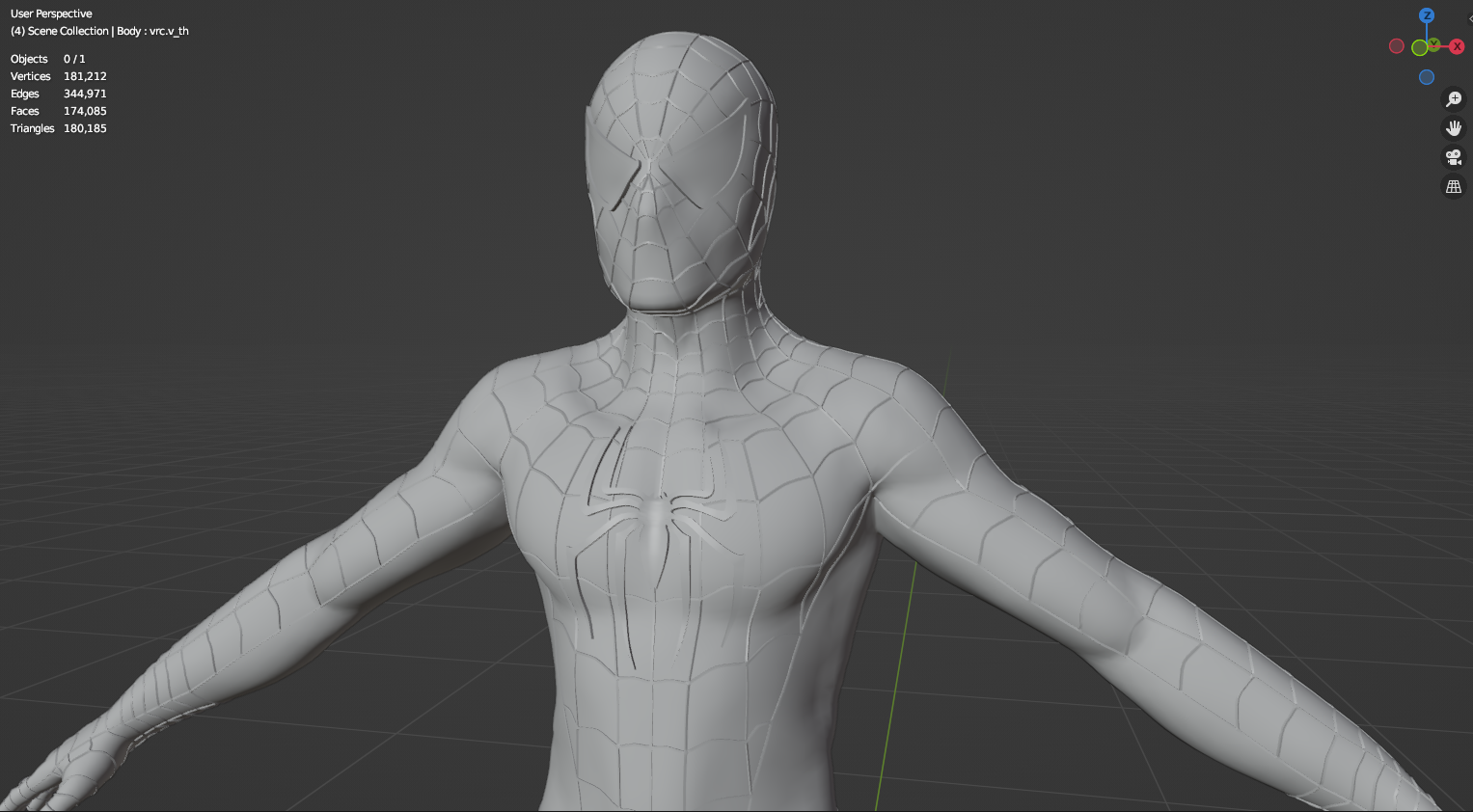Viewport: 1473px width, 812px height.
Task: Toggle the perspective/orthographic projection icon
Action: (1455, 186)
